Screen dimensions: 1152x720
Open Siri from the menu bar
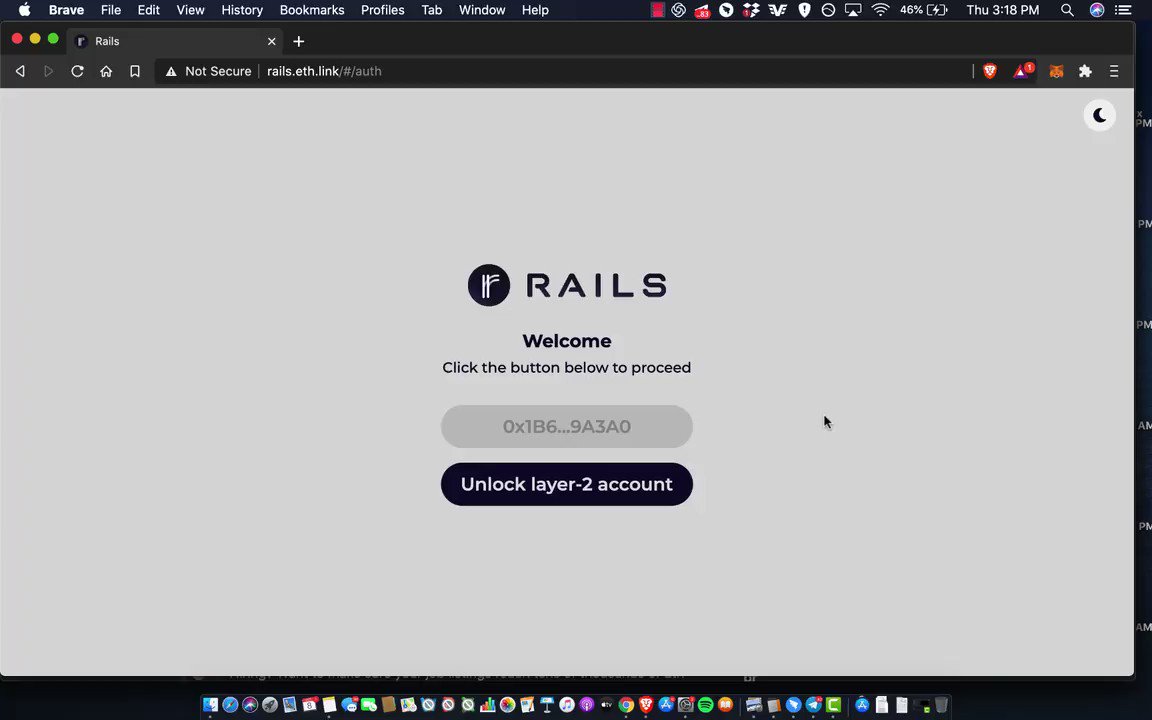[1096, 10]
